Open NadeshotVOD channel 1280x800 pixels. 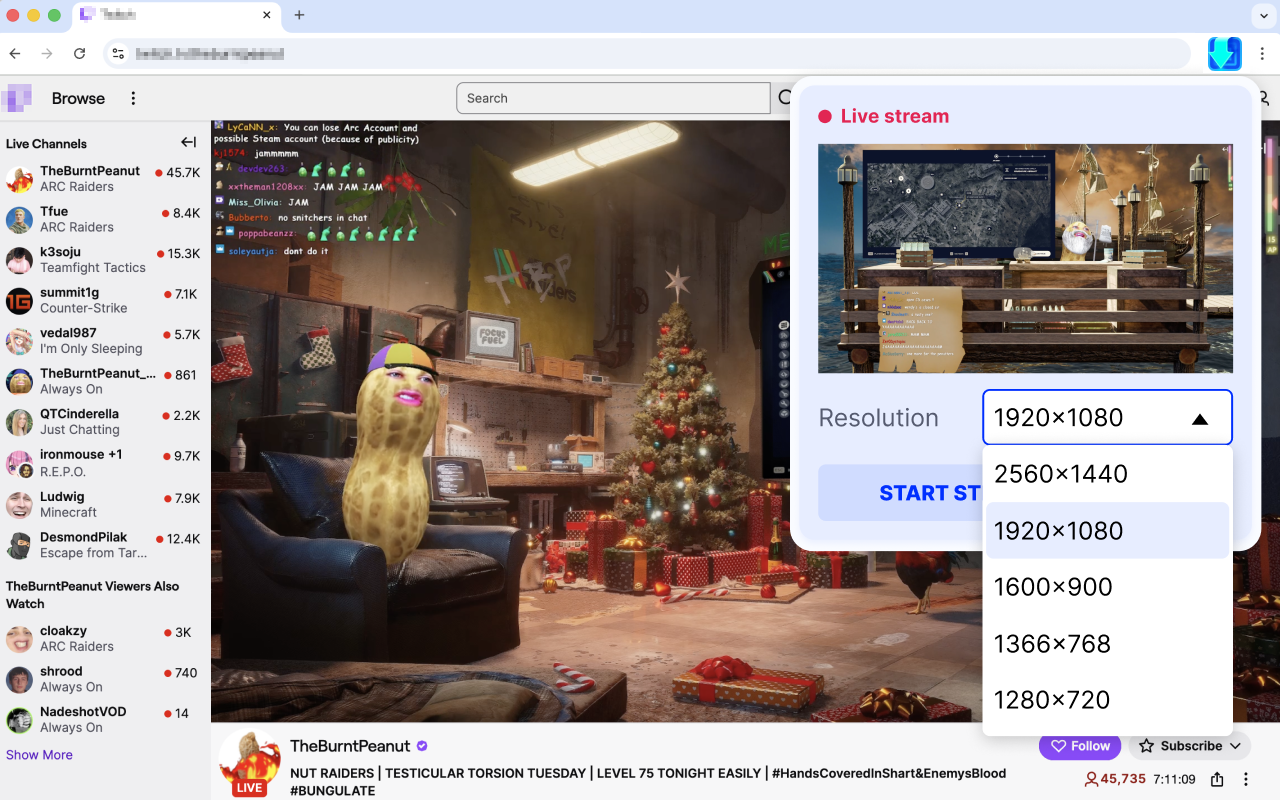[105, 720]
